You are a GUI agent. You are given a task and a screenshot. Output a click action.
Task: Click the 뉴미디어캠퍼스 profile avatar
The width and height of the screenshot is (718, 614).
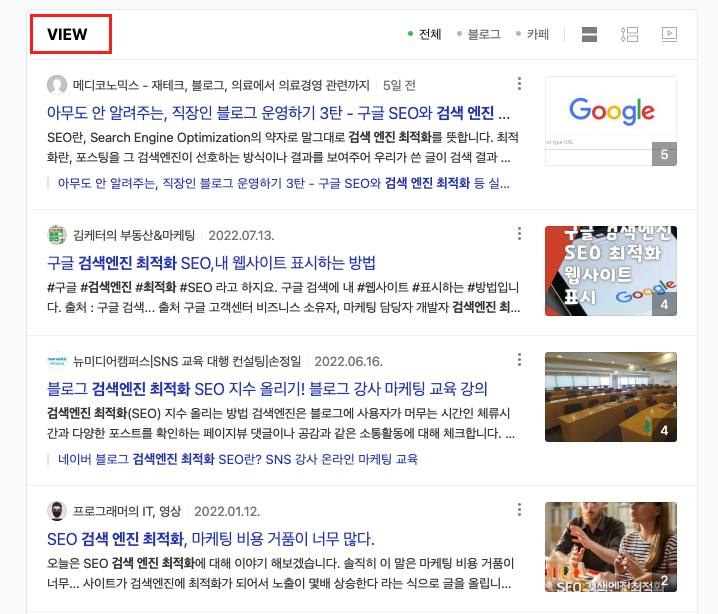coord(57,361)
